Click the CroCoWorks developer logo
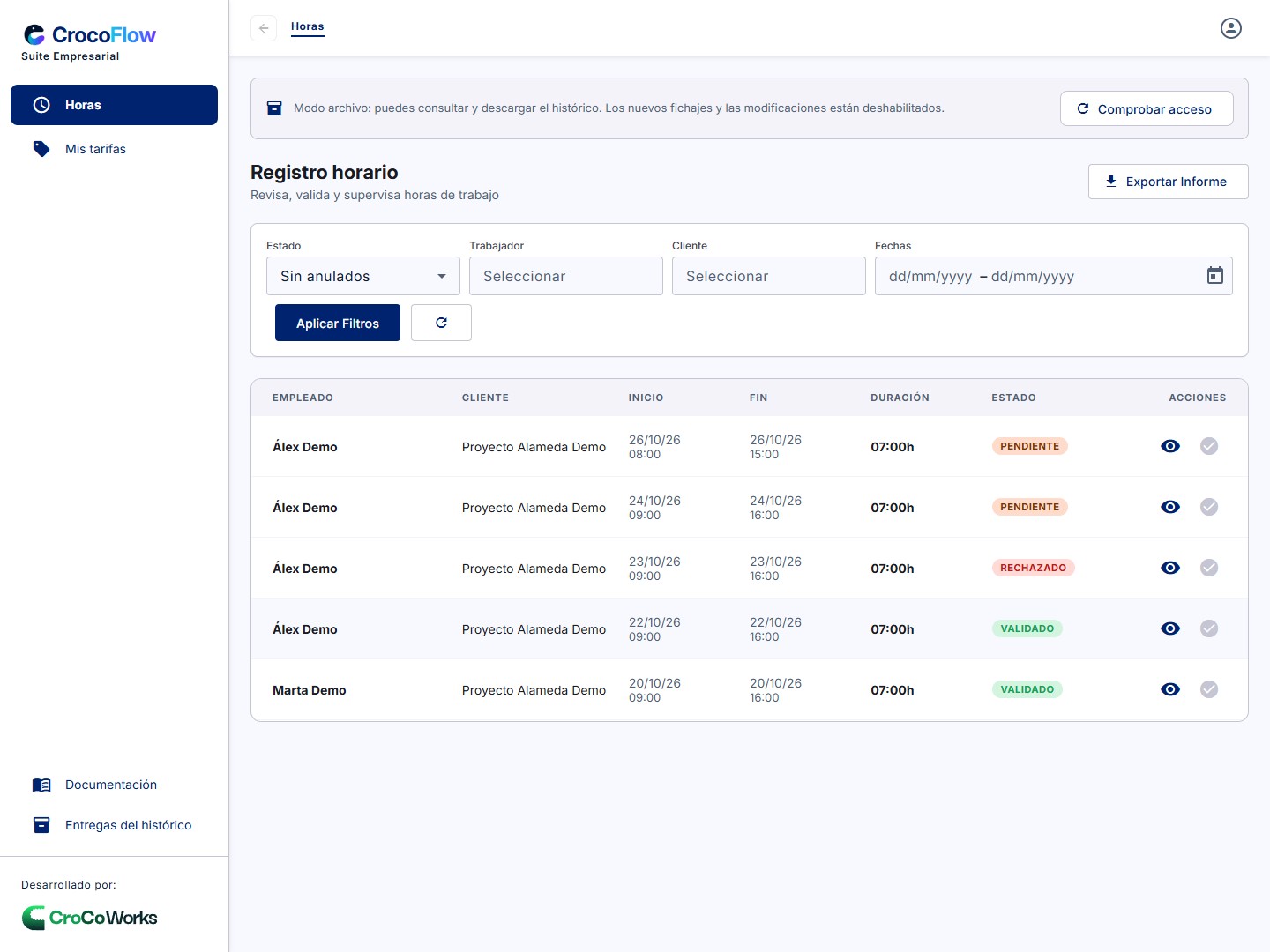1270x952 pixels. (89, 918)
